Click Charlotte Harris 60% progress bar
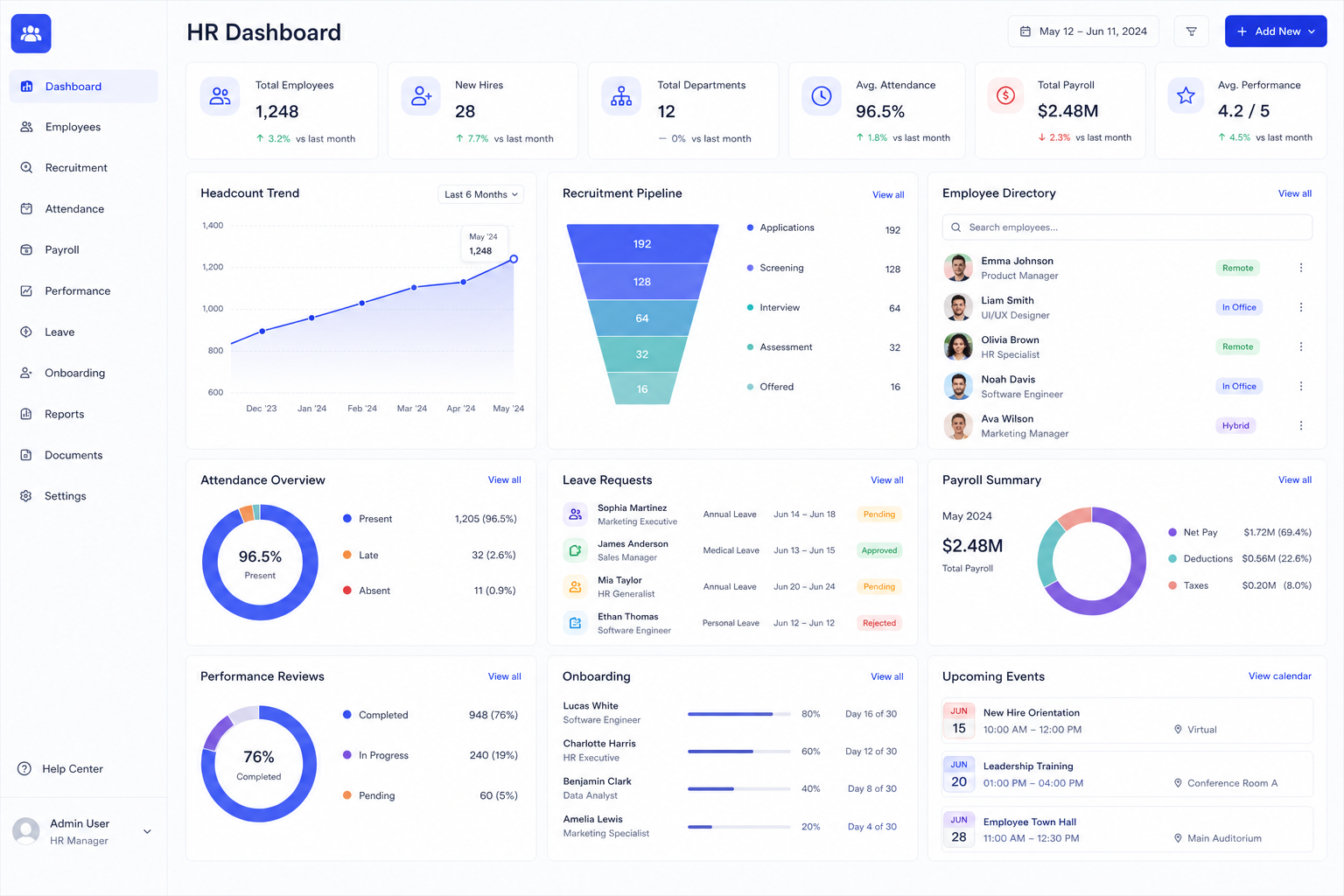The height and width of the screenshot is (896, 1344). 739,752
